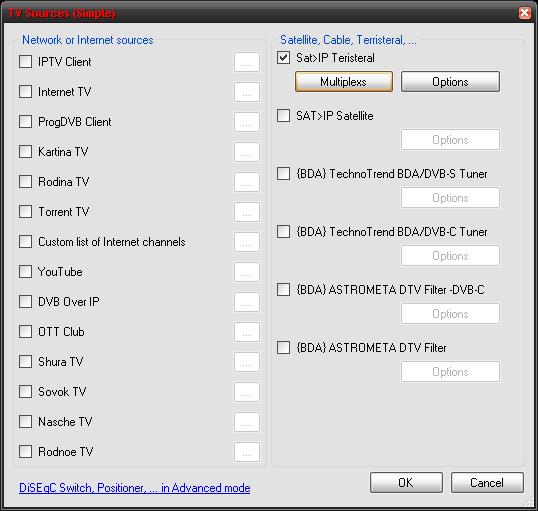This screenshot has width=538, height=511.
Task: Click the ellipsis button beside IPTV Client
Action: tap(247, 62)
